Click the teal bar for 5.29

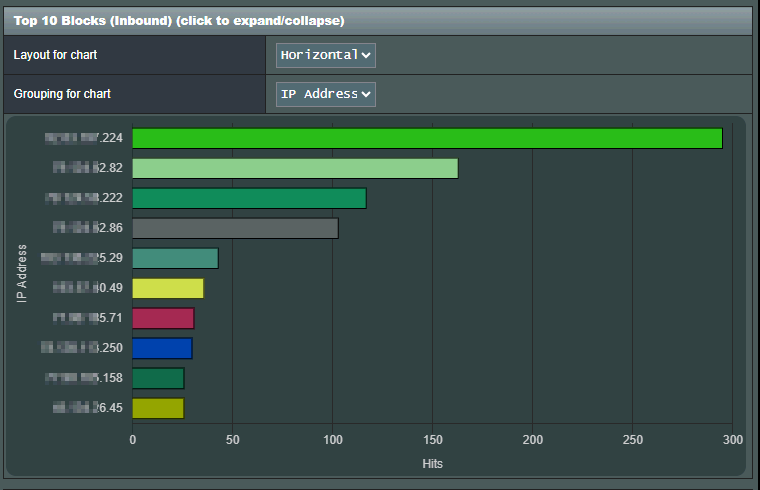tap(175, 259)
